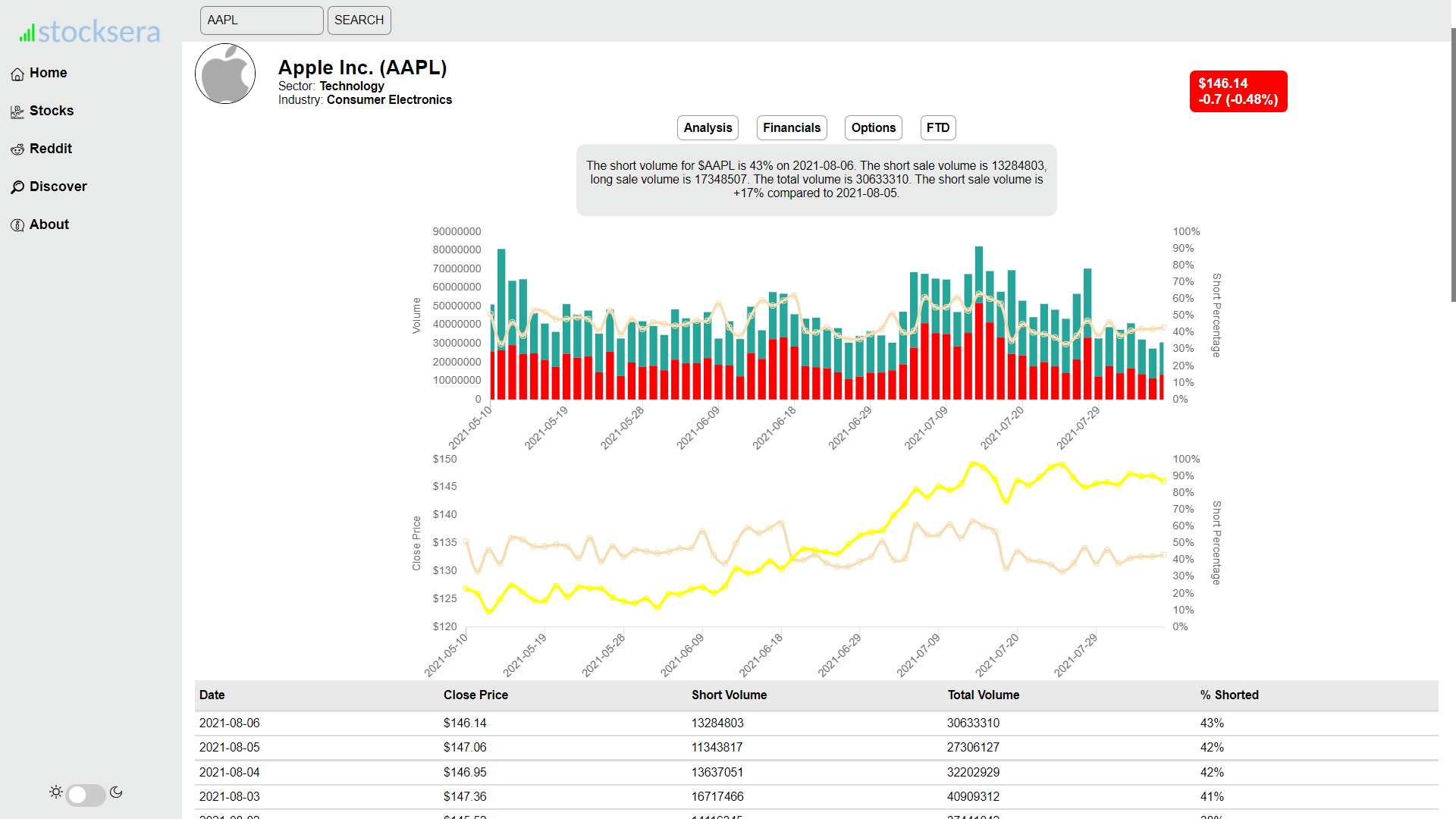Image resolution: width=1456 pixels, height=819 pixels.
Task: Toggle the dark mode switch
Action: click(86, 794)
